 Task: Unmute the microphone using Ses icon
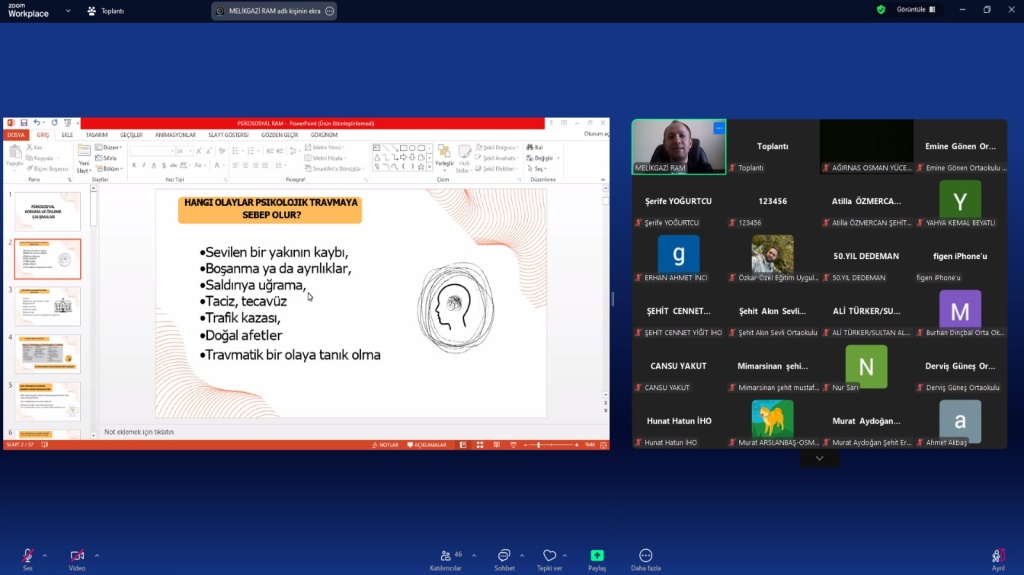[27, 556]
